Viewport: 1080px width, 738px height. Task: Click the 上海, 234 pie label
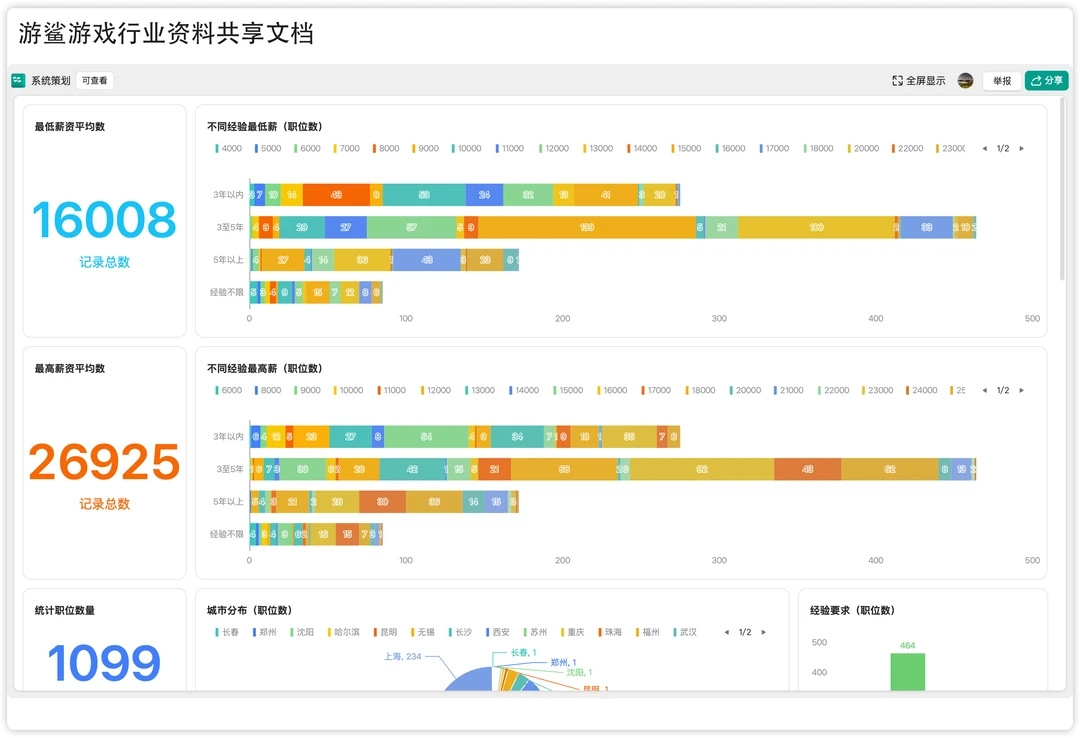(x=402, y=657)
